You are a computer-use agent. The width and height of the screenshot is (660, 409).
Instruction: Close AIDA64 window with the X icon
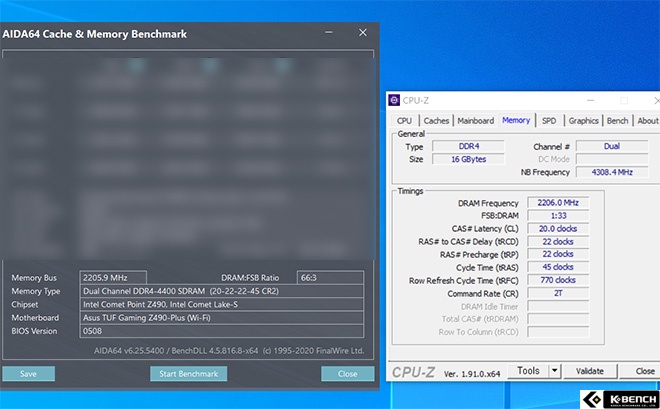pos(363,32)
